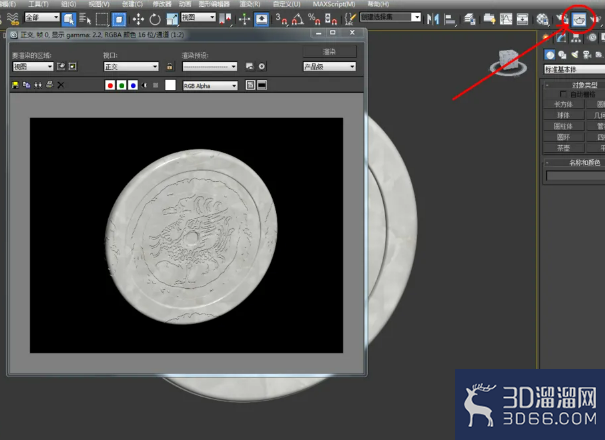This screenshot has height=440, width=605.
Task: Toggle the Window/Crossing selection button
Action: [119, 19]
